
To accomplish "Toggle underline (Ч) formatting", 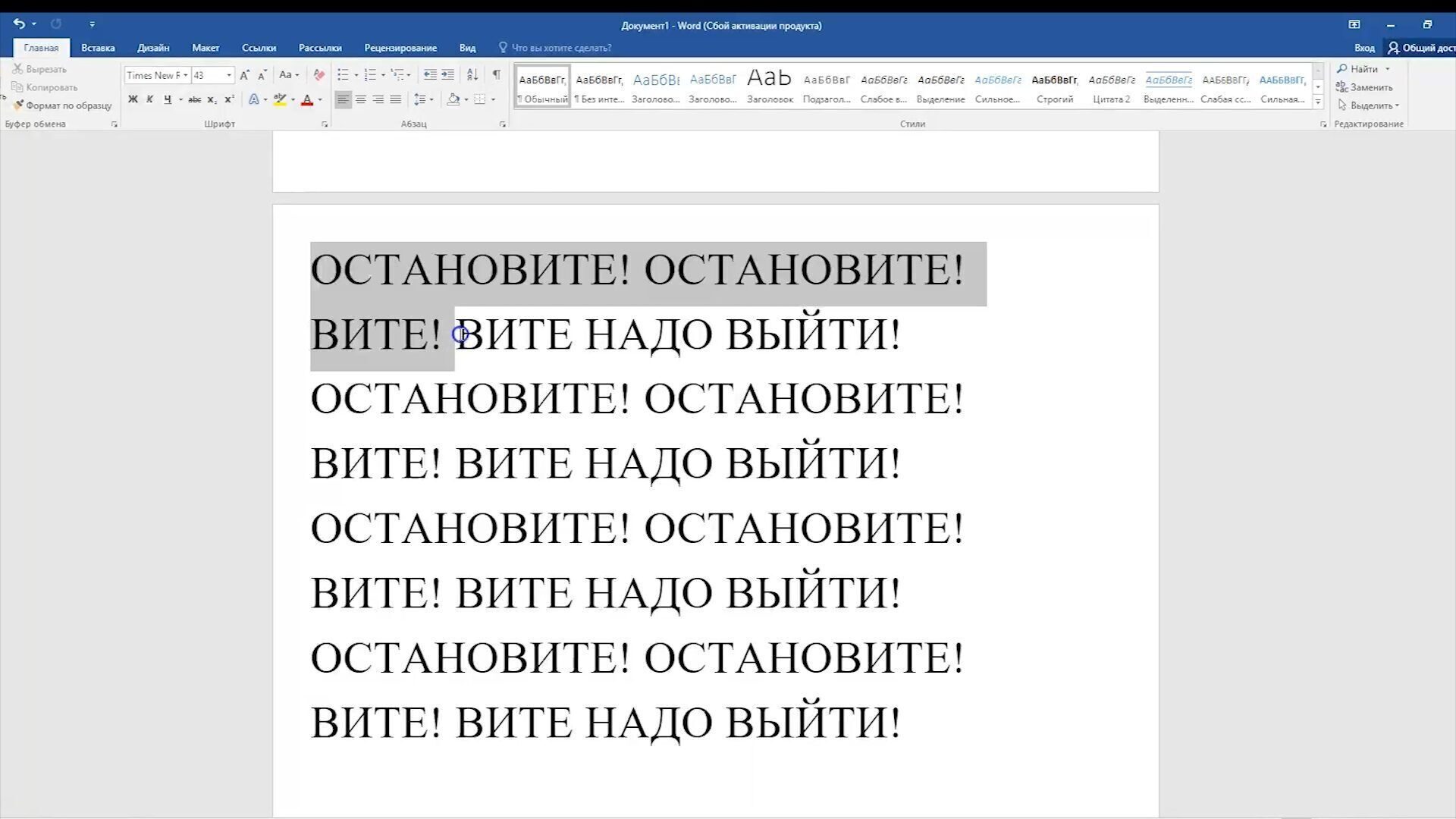I will [167, 99].
